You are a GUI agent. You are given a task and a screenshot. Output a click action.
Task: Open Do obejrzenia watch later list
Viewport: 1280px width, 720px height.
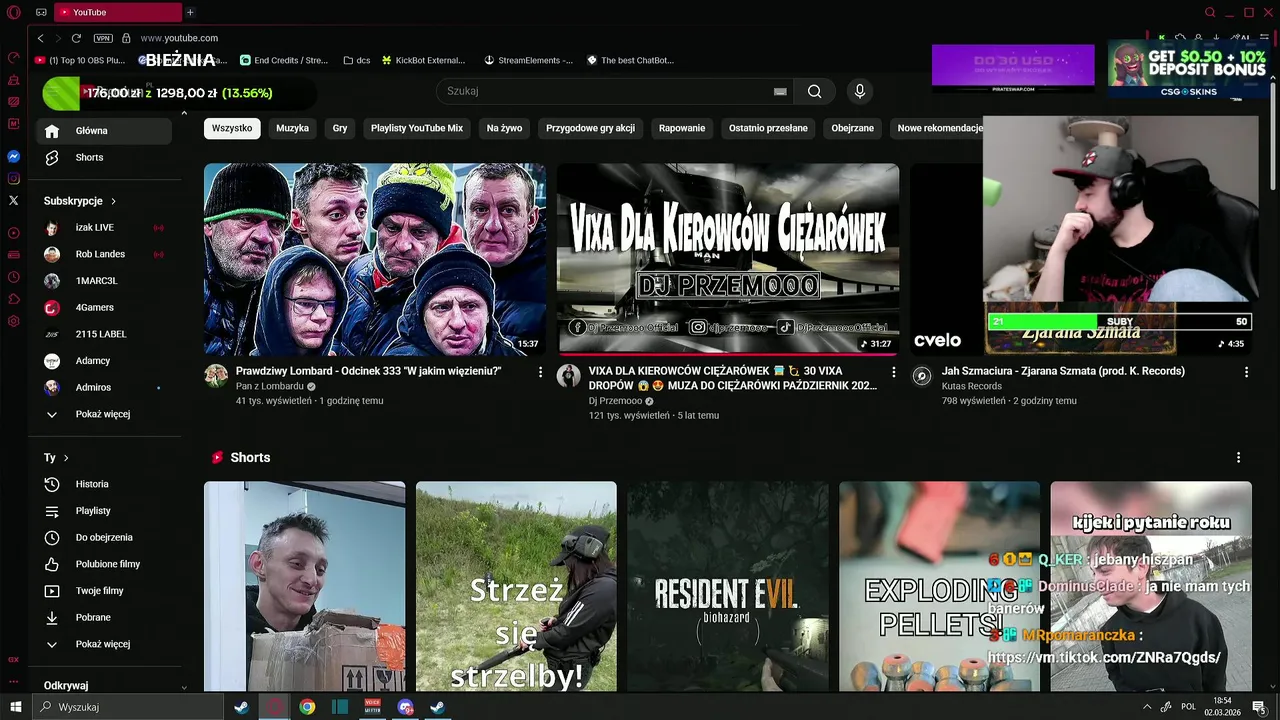pos(106,537)
